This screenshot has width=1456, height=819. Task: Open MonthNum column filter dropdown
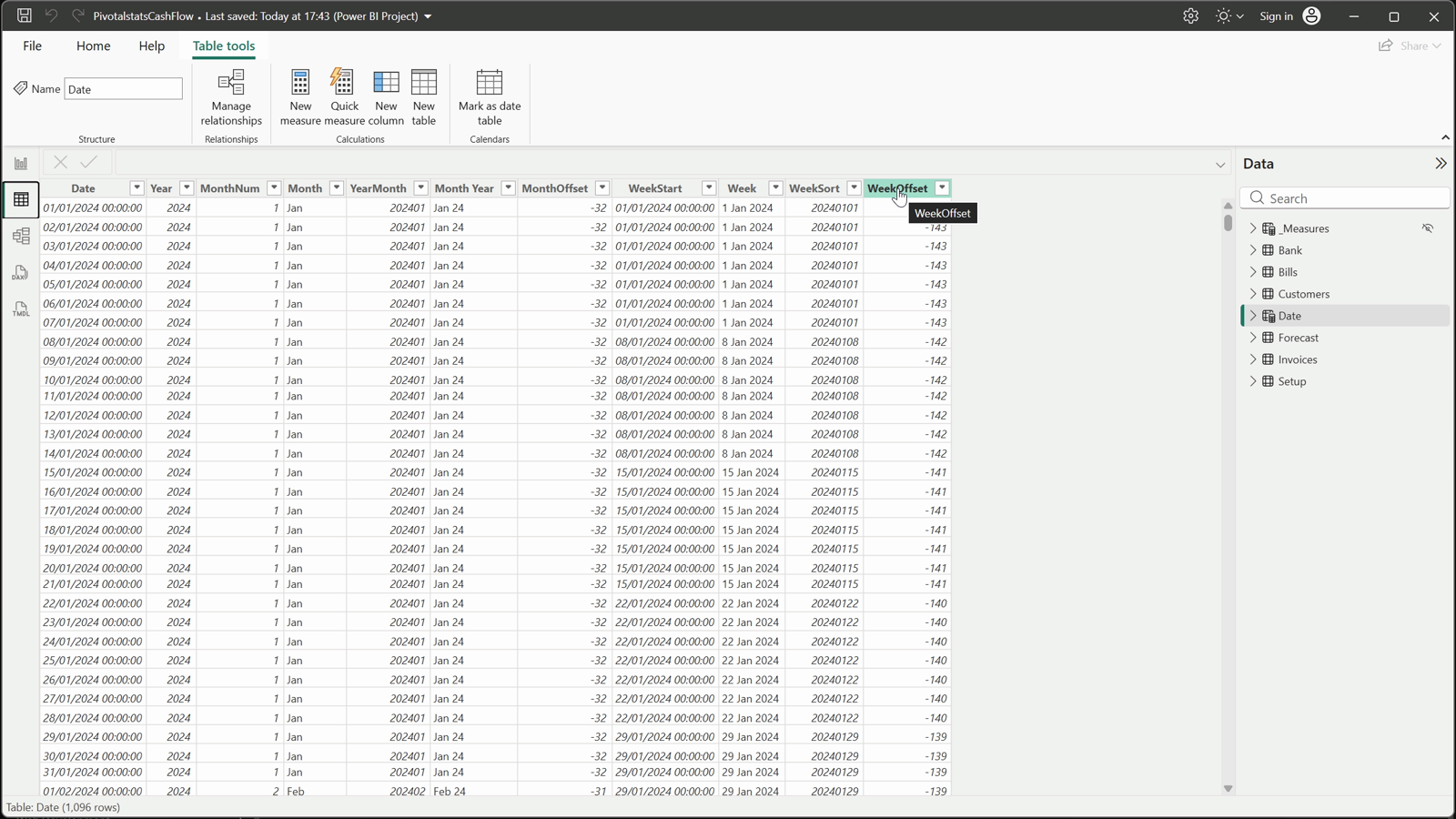tap(274, 188)
